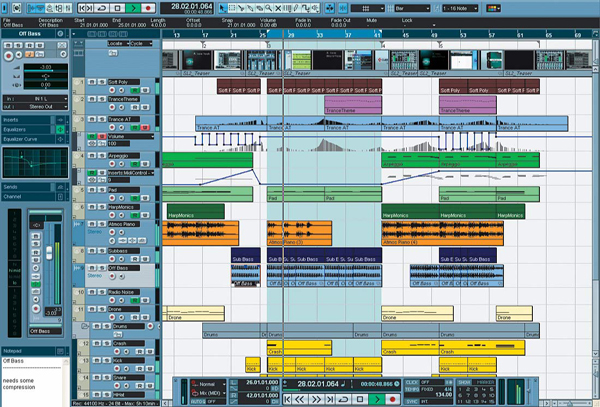
Task: Open the Inserts MidiControl parameter dropdown
Action: coord(130,173)
